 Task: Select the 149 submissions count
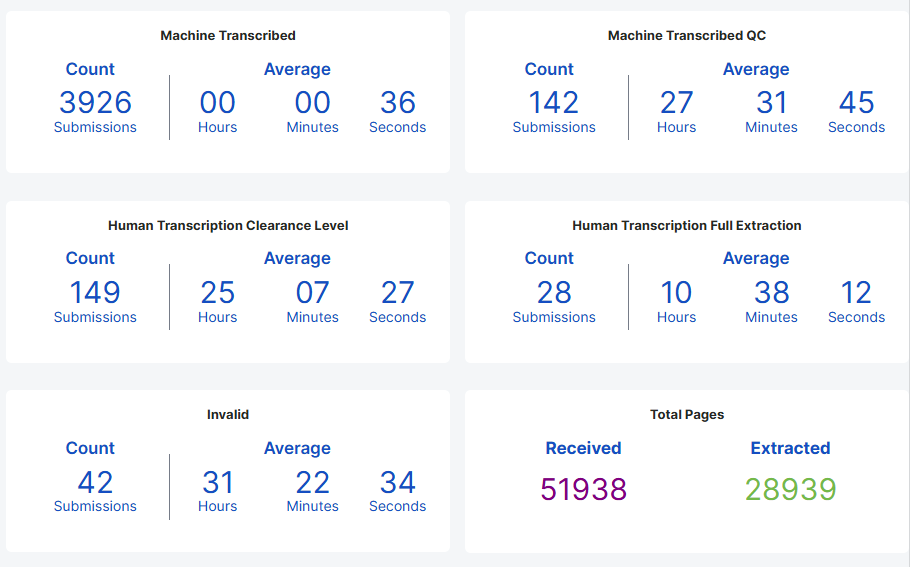(95, 293)
